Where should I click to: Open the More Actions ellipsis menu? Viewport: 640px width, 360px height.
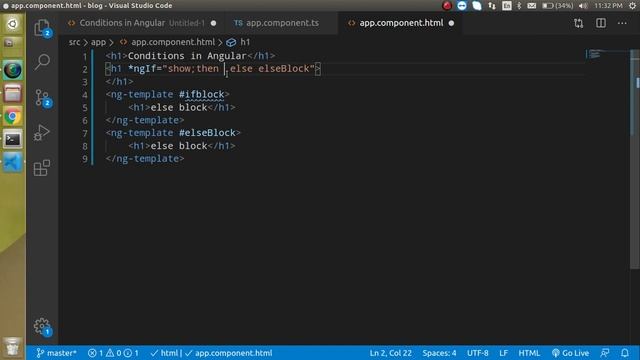pyautogui.click(x=622, y=23)
